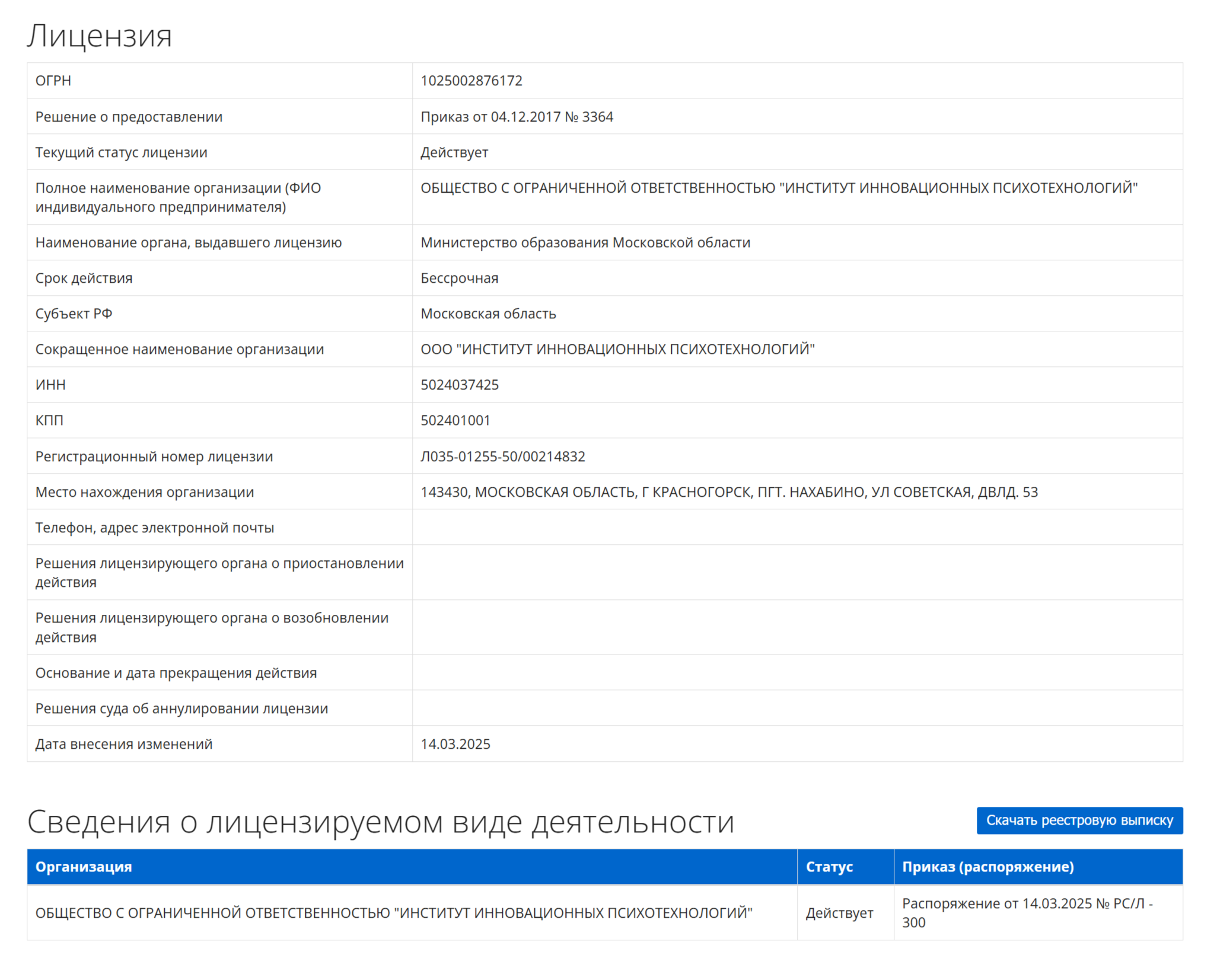Click the Скачать реестровую выписку button
This screenshot has height=980, width=1217.
(x=1079, y=820)
